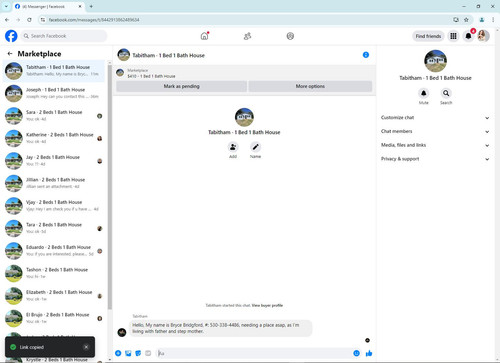This screenshot has height=363, width=500.
Task: Open Eduardo - 2 Beds 1 Bath House chat
Action: click(x=54, y=251)
